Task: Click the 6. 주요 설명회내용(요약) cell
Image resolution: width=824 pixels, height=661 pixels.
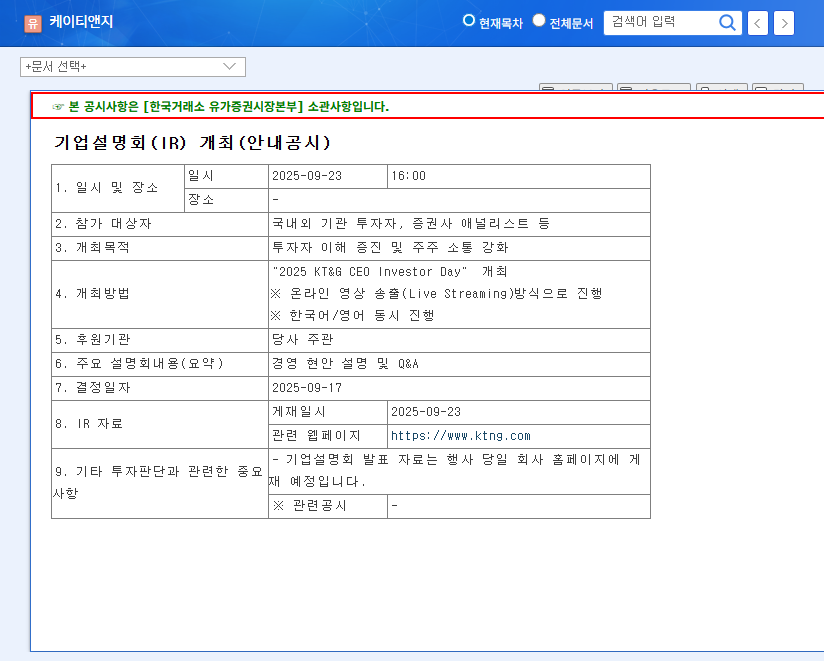Action: coord(160,364)
